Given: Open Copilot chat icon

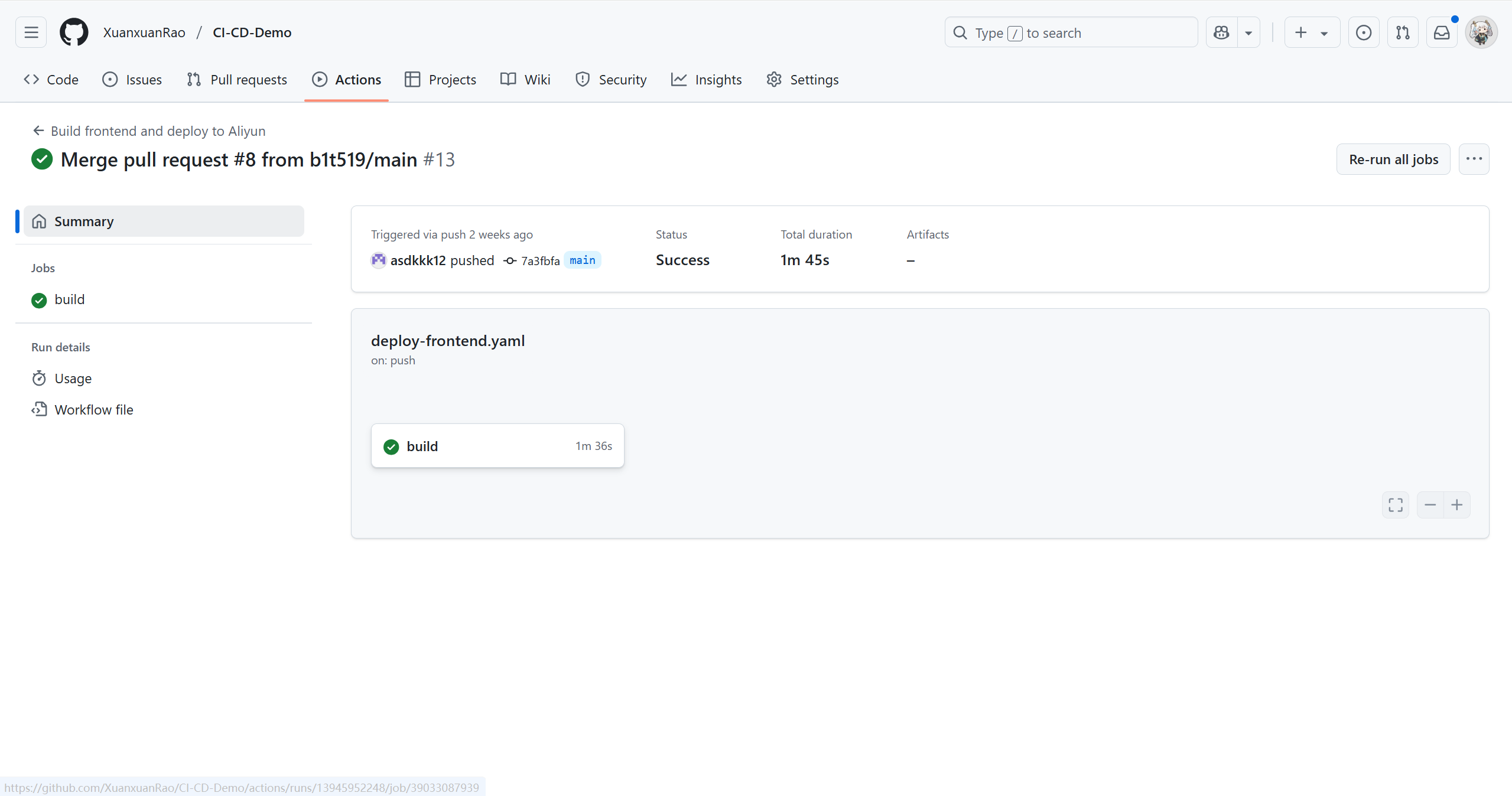Looking at the screenshot, I should (x=1221, y=32).
